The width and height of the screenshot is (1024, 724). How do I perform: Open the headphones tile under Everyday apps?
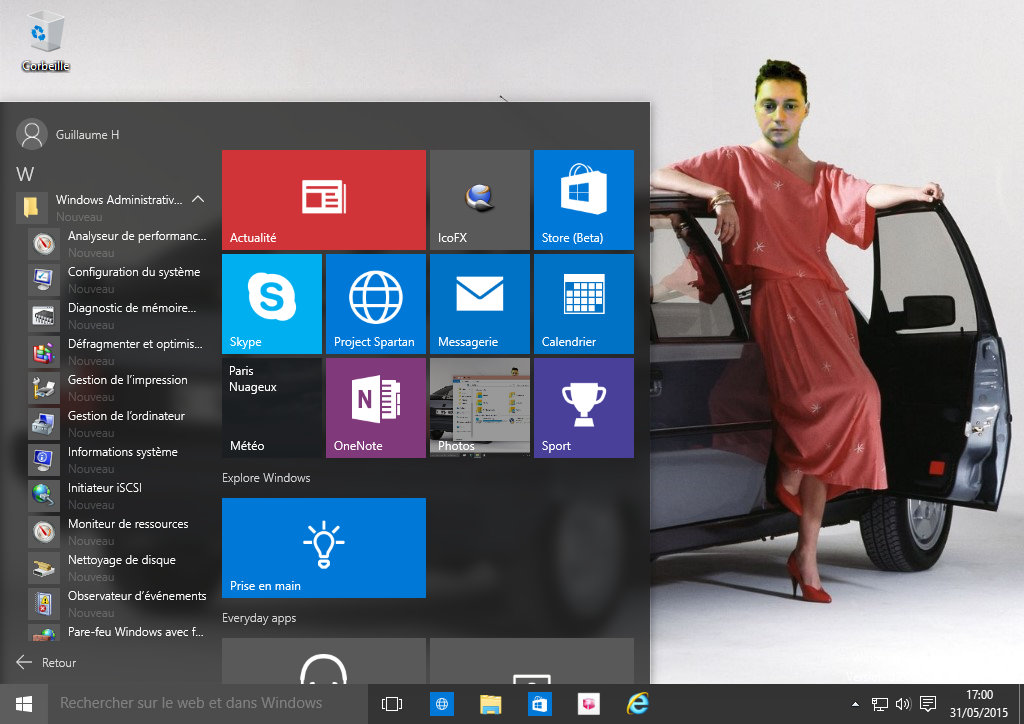click(x=323, y=661)
